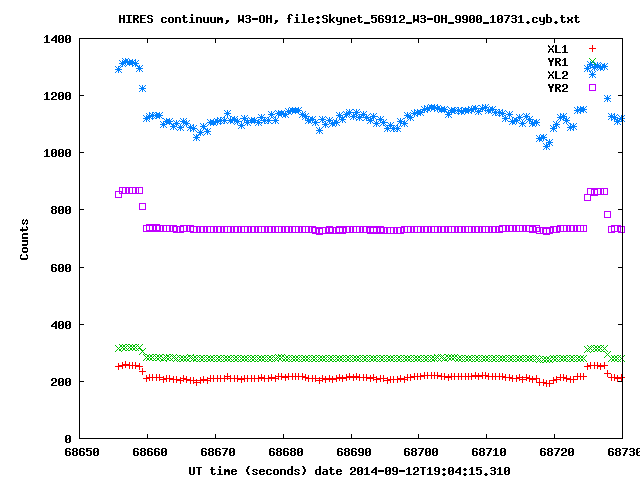Viewport: 640px width, 480px height.
Task: Click the x-axis tick label 68670
Action: coord(218,452)
